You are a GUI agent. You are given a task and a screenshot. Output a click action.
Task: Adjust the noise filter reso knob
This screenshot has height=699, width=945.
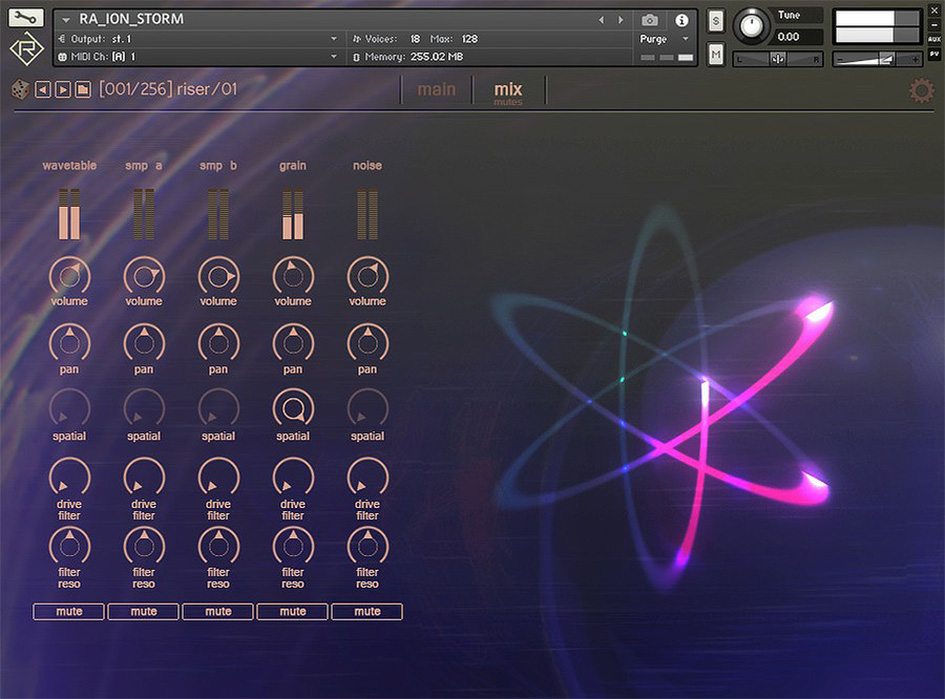click(368, 547)
